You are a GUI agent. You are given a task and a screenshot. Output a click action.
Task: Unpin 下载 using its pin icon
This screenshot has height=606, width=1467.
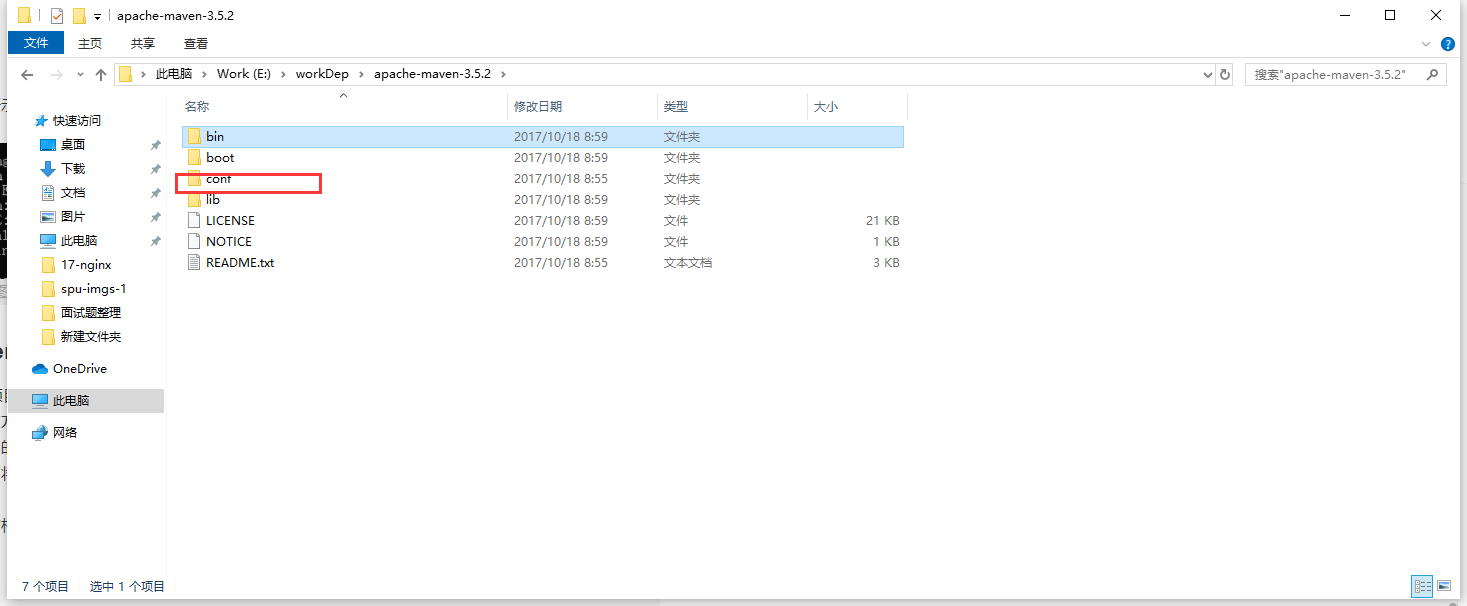pyautogui.click(x=155, y=169)
